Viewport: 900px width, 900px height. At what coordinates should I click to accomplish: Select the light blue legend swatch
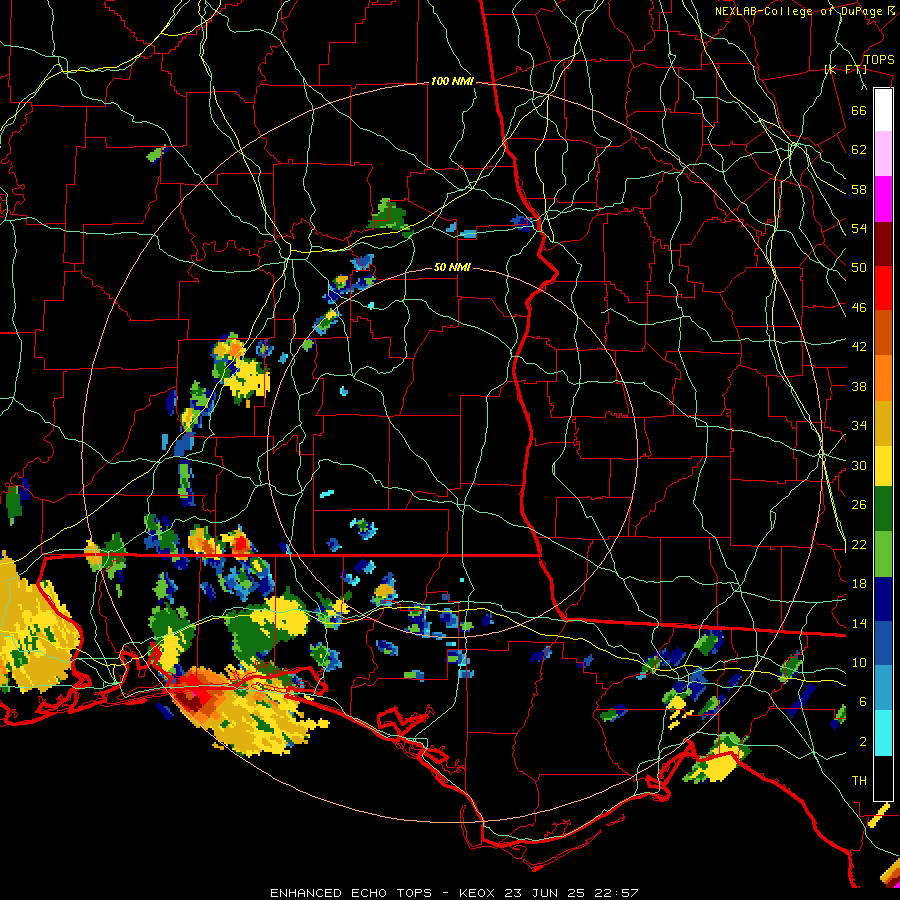[883, 688]
